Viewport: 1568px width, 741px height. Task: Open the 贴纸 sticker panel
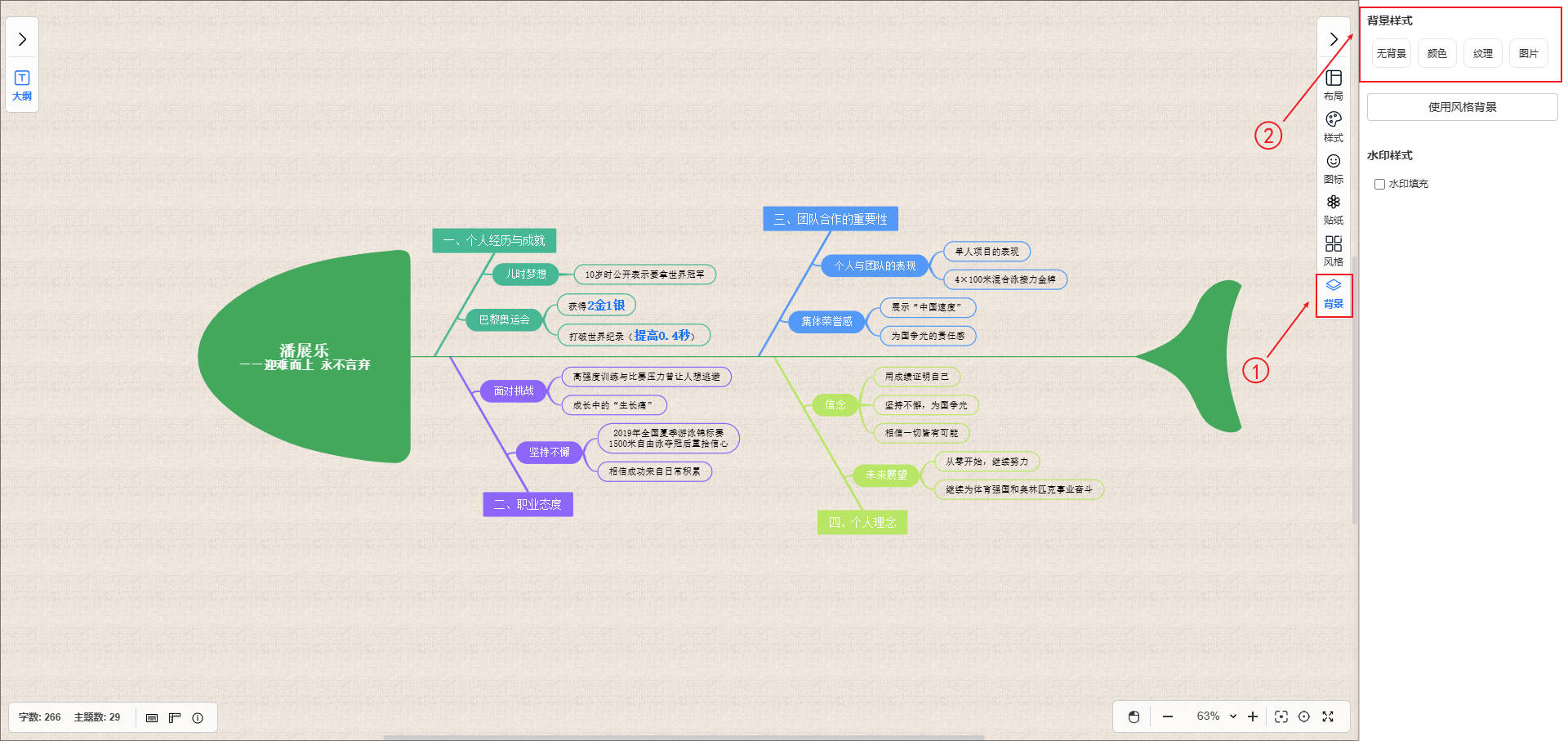point(1333,209)
